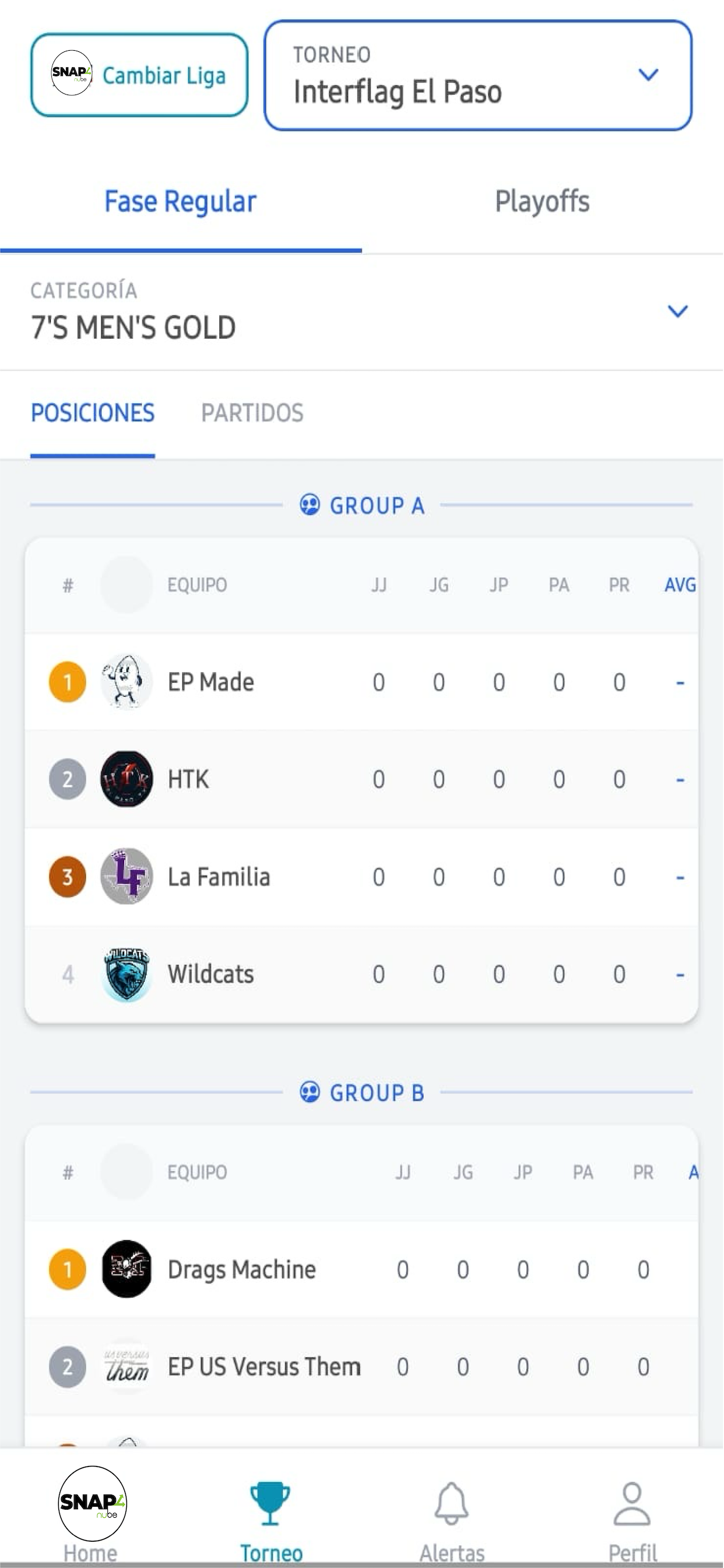The width and height of the screenshot is (724, 1568).
Task: Switch to the Partidos tab
Action: pos(252,414)
